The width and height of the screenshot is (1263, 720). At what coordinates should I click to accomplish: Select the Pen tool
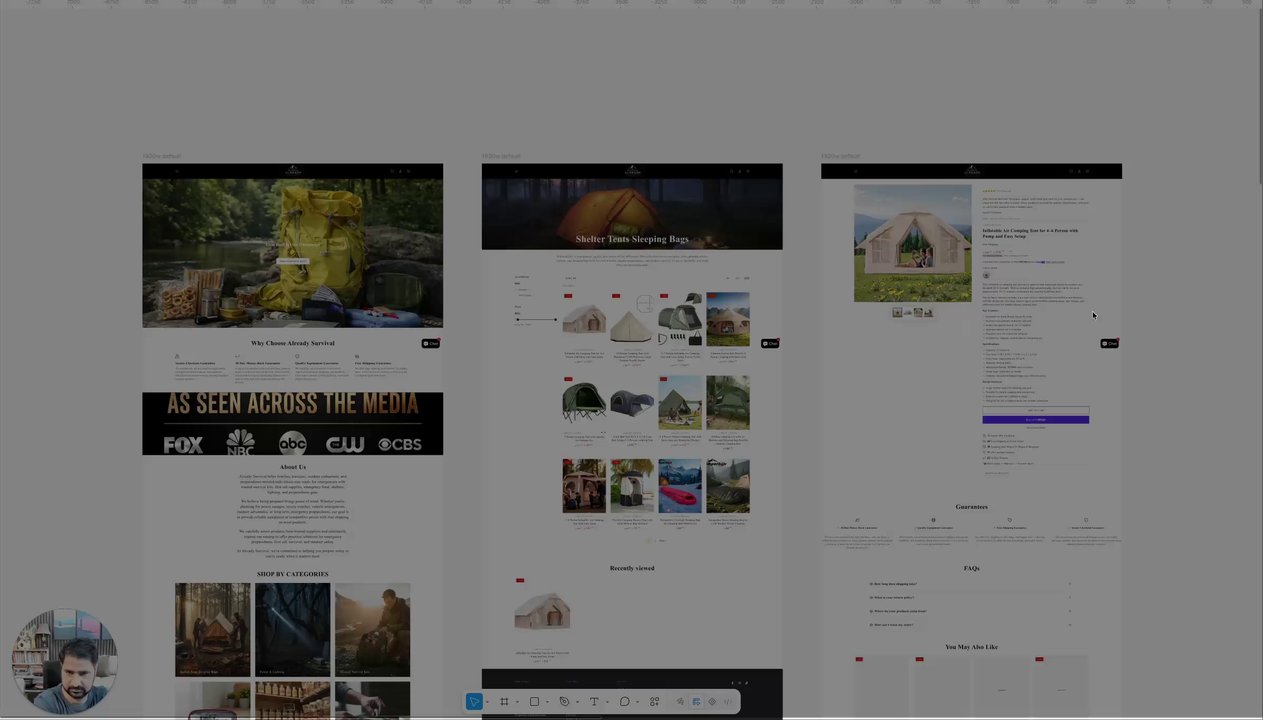[564, 701]
